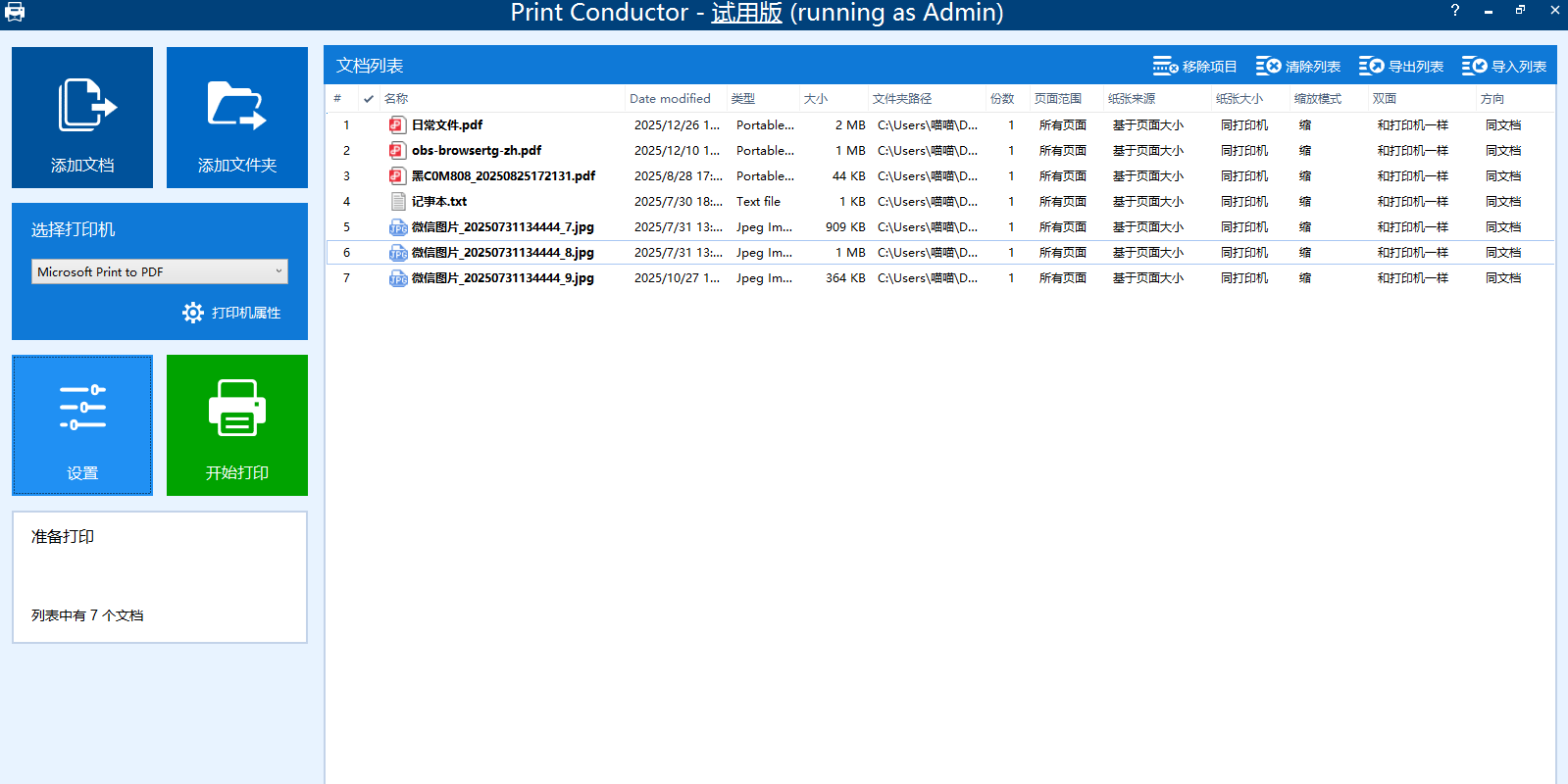1568x784 pixels.
Task: Click Clear List (清除列表) toolbar icon
Action: point(1268,67)
